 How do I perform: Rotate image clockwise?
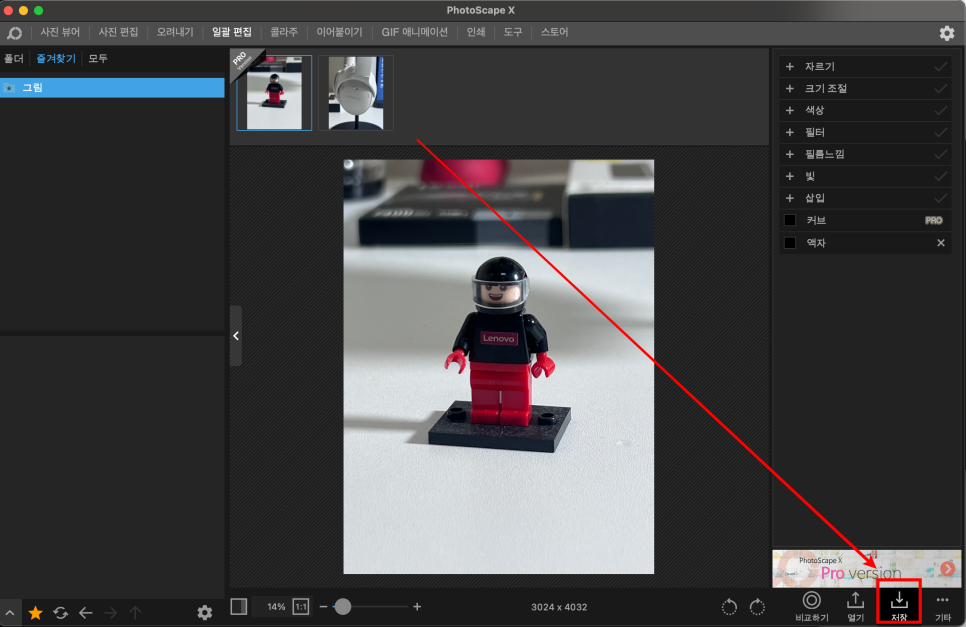click(757, 607)
